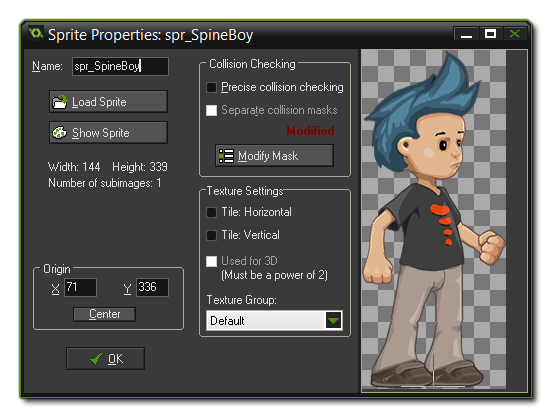Enable Precise collision checking

click(x=212, y=87)
